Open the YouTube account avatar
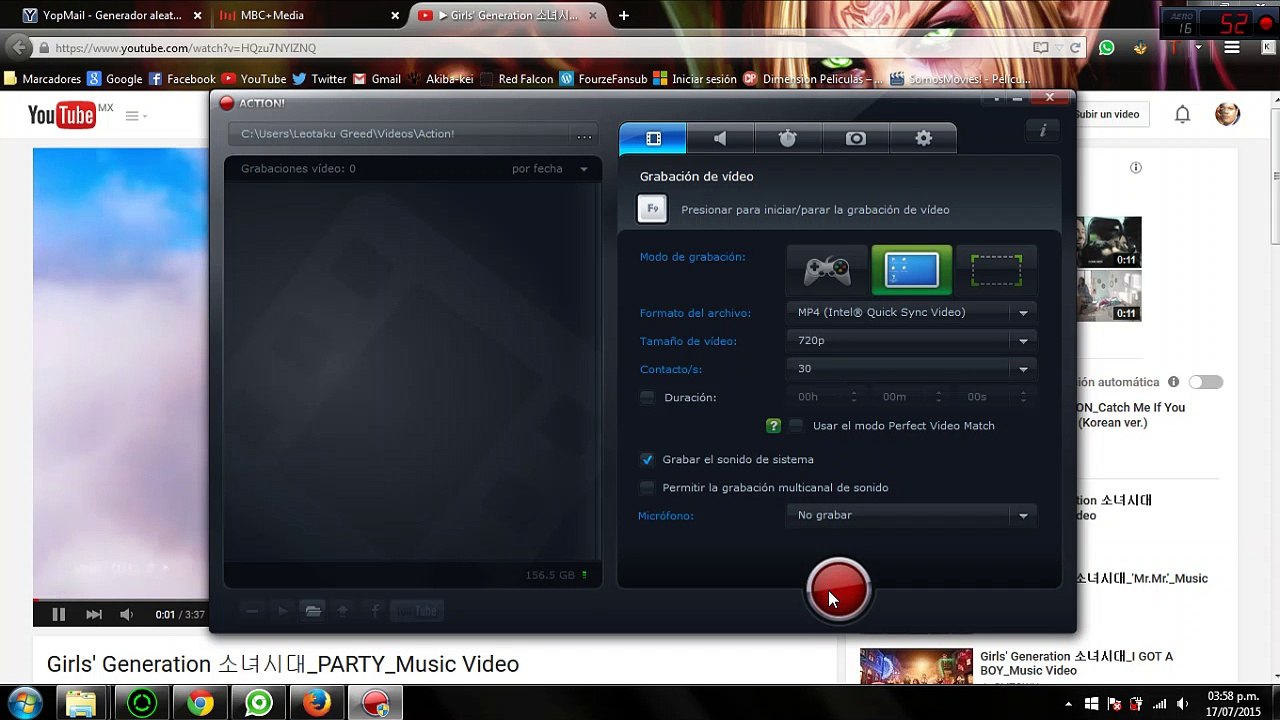The width and height of the screenshot is (1280, 720). (x=1227, y=114)
